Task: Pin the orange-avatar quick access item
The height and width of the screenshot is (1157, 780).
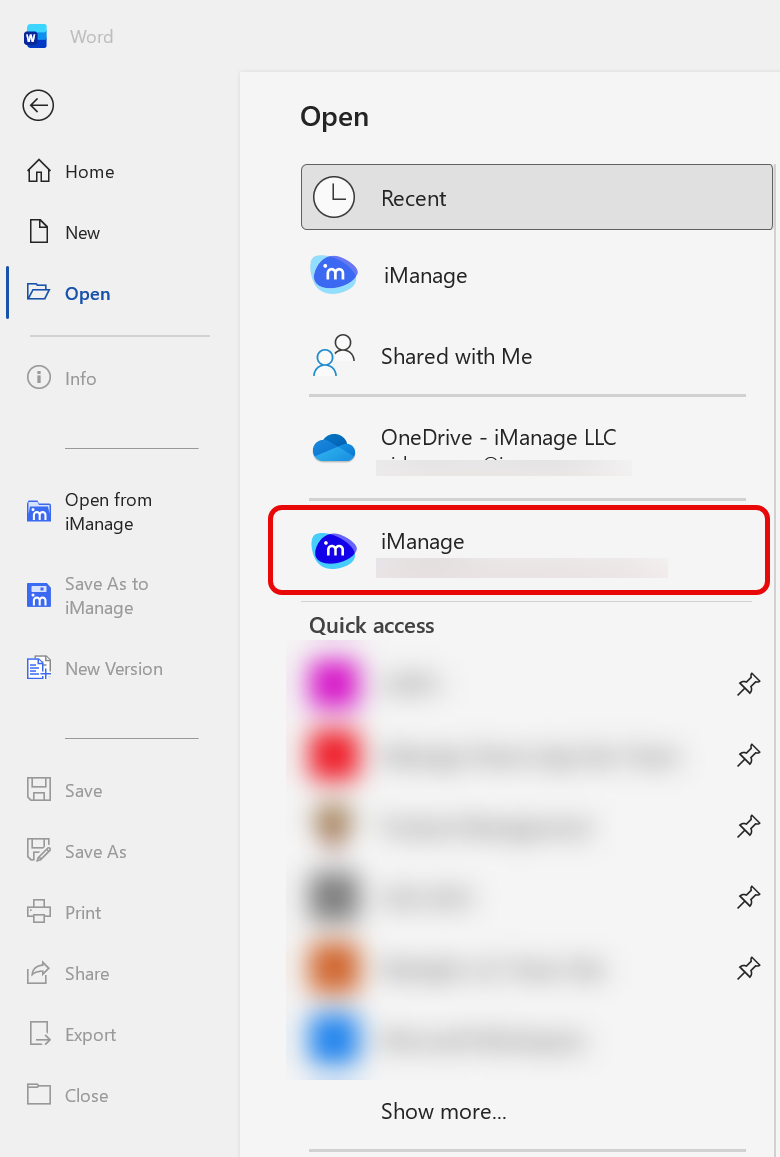Action: pyautogui.click(x=748, y=967)
